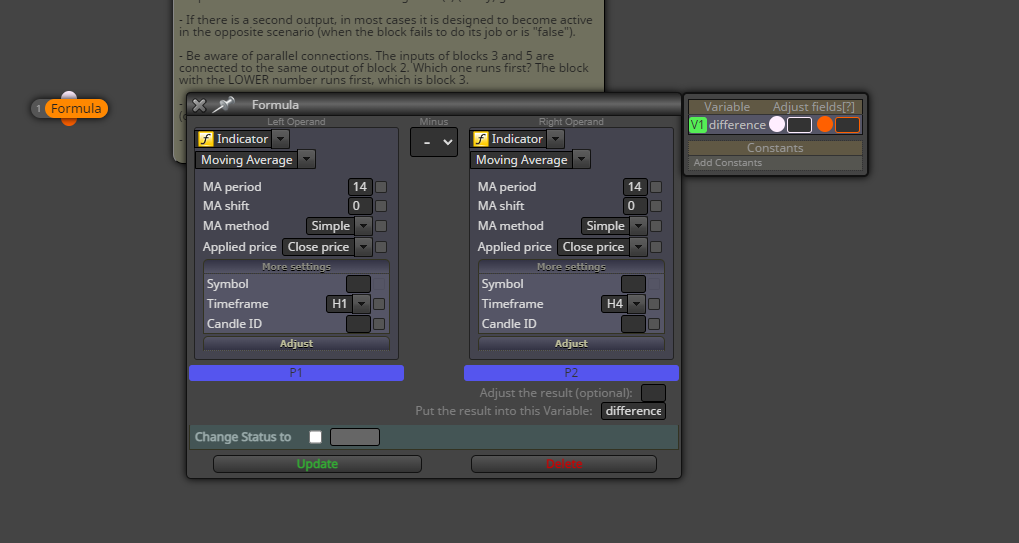Toggle left operand Timeframe checkbox

coord(379,304)
